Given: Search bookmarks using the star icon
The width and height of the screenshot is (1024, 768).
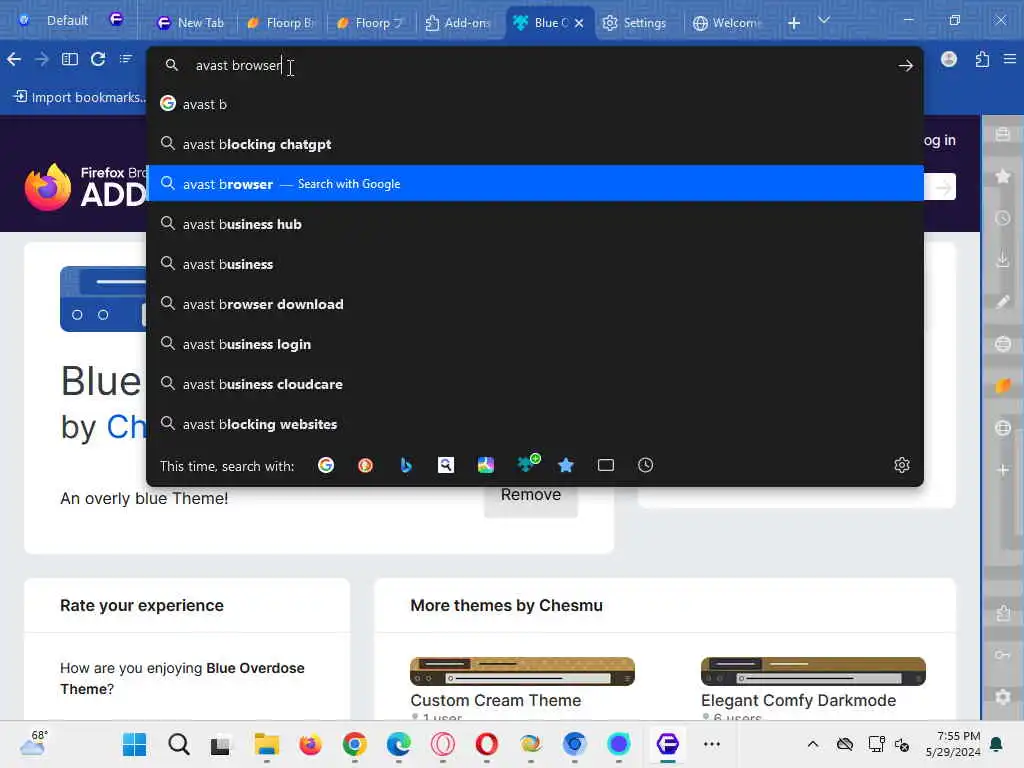Looking at the screenshot, I should pos(566,465).
